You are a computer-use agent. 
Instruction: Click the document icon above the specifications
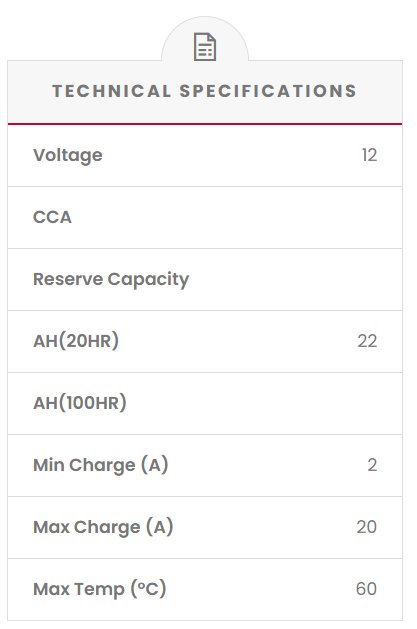205,47
